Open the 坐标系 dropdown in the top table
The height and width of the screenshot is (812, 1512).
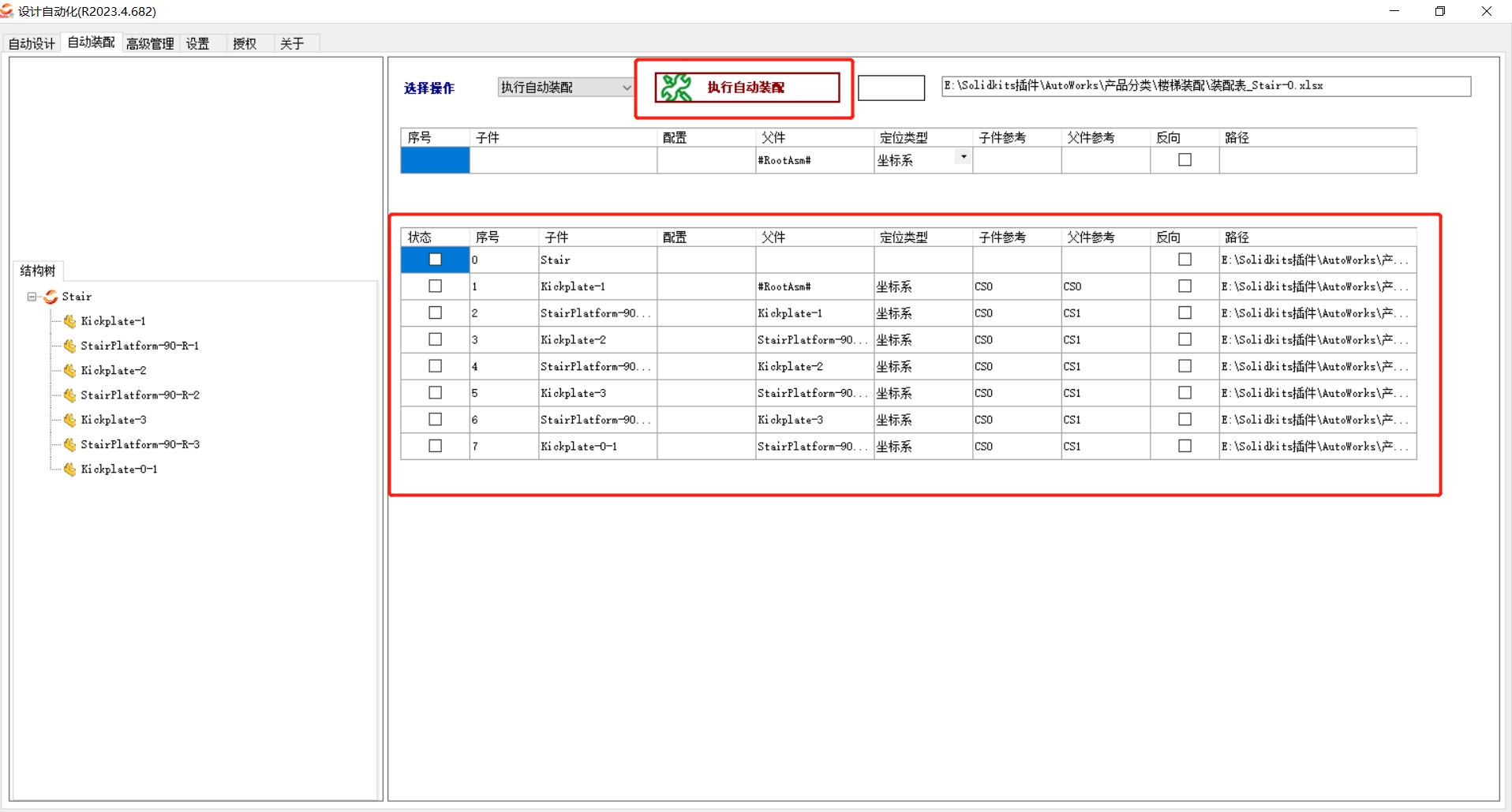962,156
